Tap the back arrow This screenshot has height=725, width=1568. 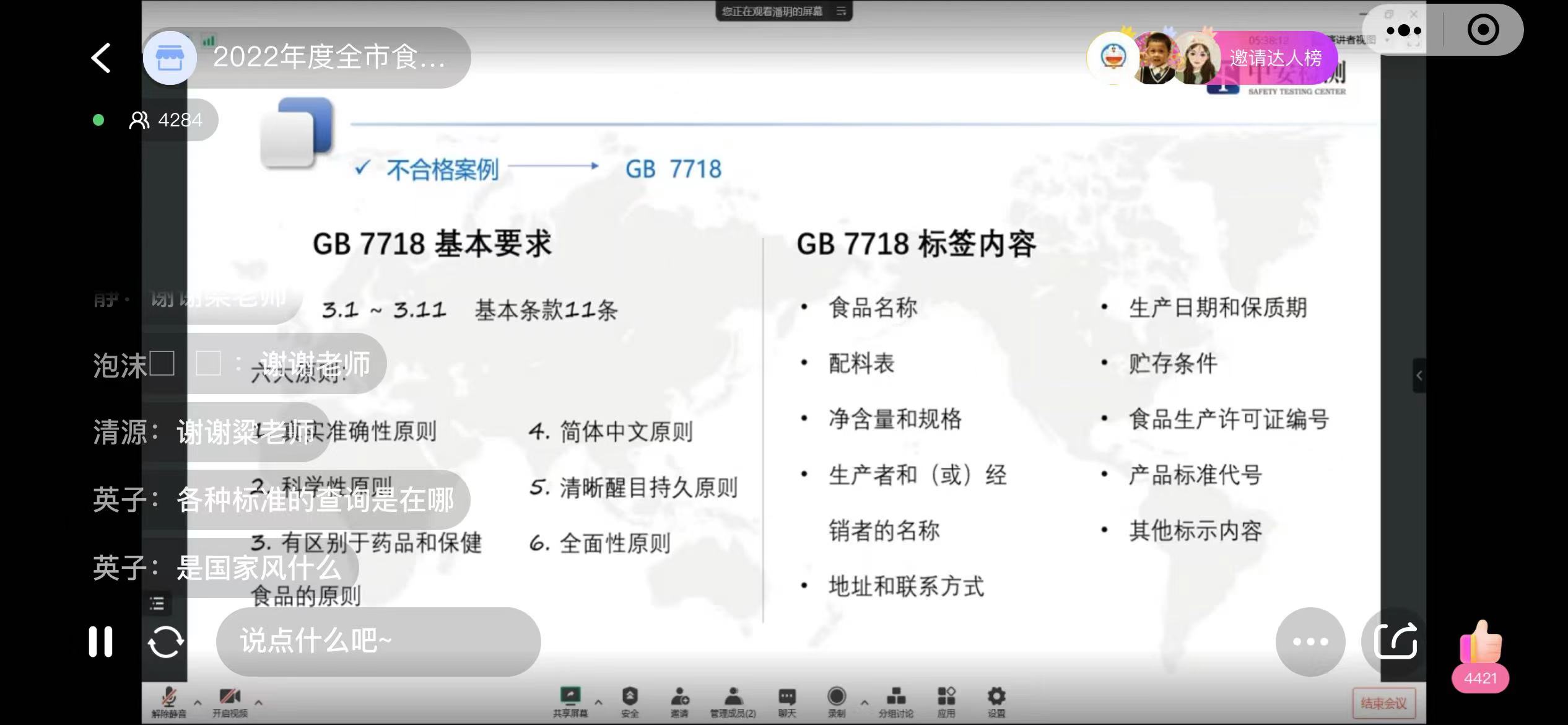pos(101,58)
